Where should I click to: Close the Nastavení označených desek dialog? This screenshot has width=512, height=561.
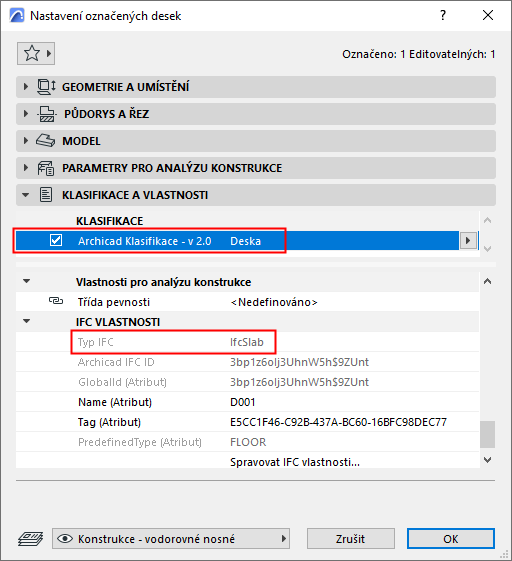pos(488,15)
